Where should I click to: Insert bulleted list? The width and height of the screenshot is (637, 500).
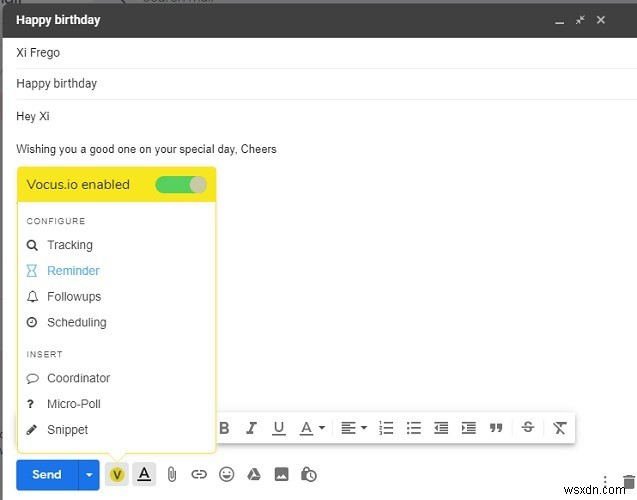(414, 428)
